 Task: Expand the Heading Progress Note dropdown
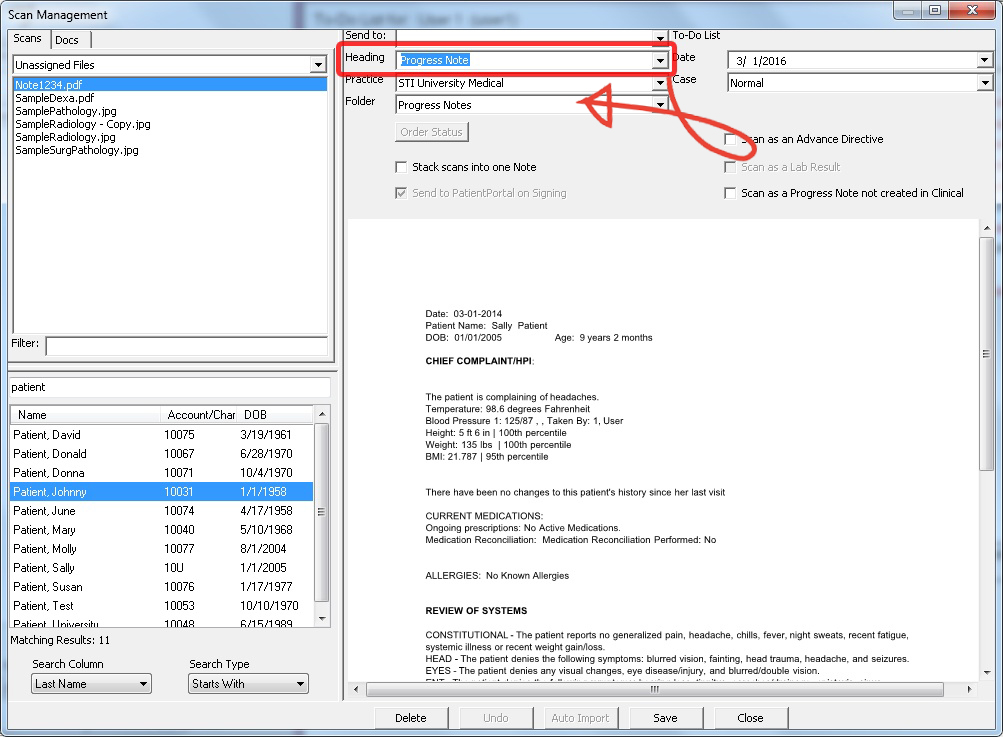(659, 61)
